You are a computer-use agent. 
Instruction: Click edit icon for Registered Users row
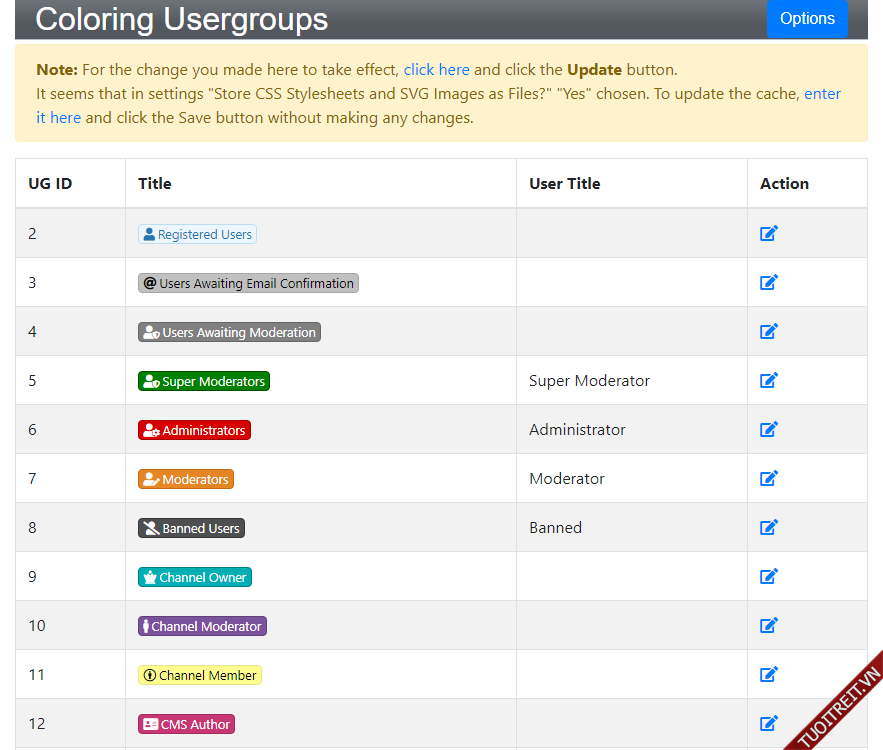tap(768, 234)
